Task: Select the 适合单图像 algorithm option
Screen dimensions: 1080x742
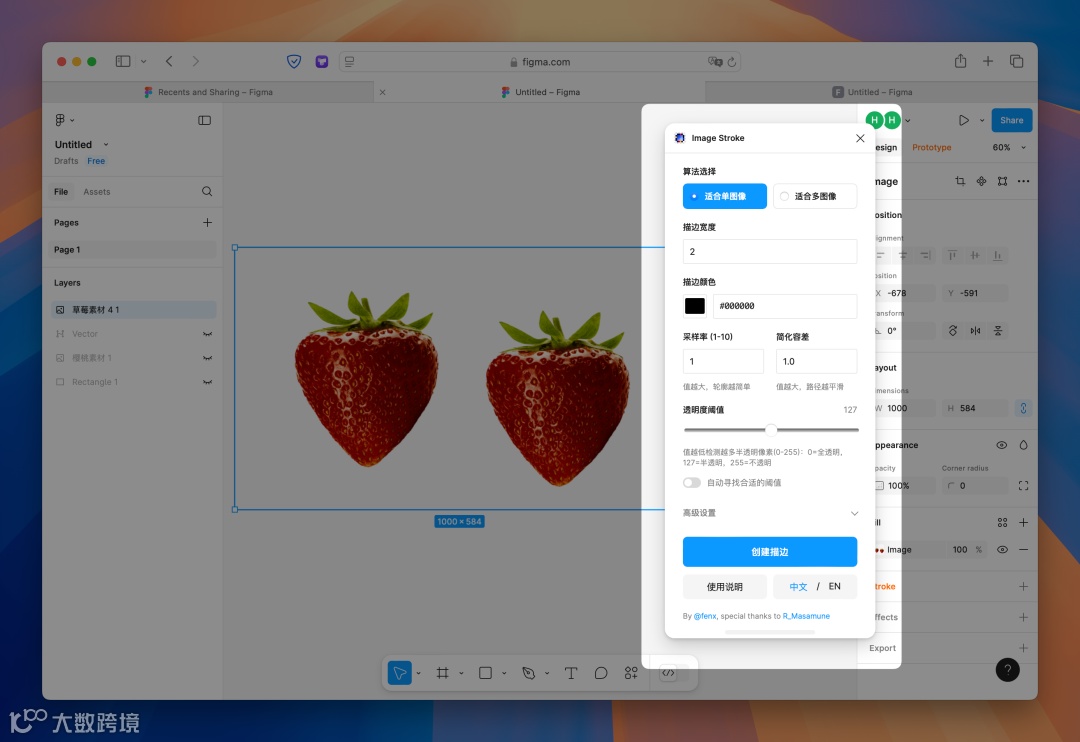Action: click(x=725, y=196)
